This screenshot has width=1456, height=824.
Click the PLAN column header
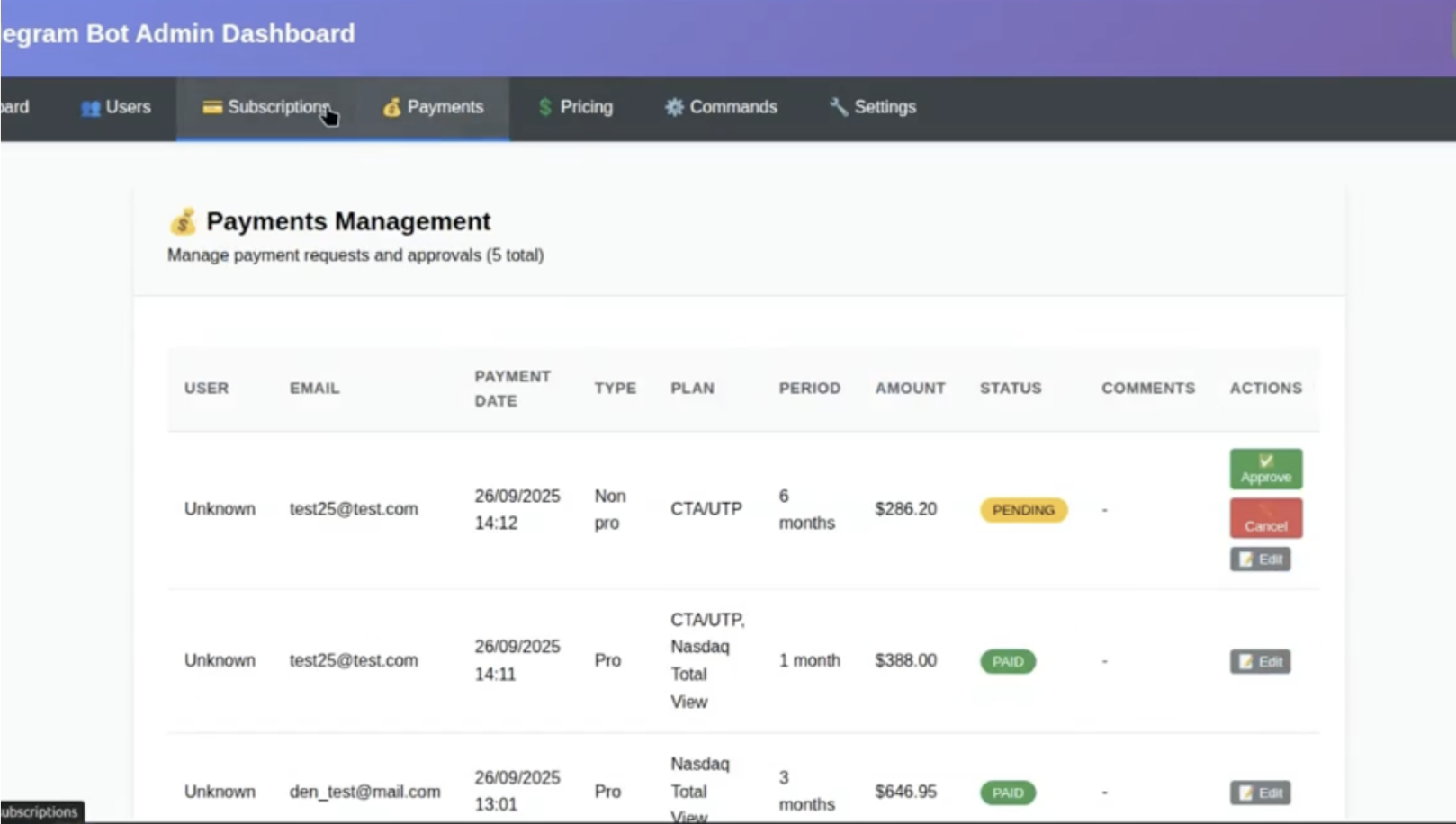pos(692,389)
